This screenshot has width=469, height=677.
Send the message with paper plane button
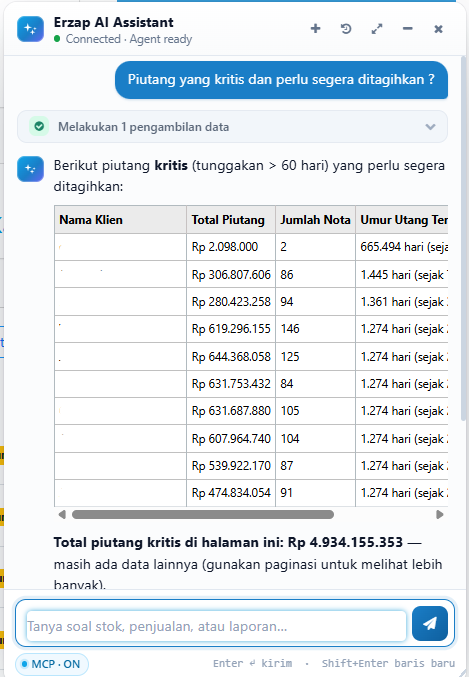430,623
